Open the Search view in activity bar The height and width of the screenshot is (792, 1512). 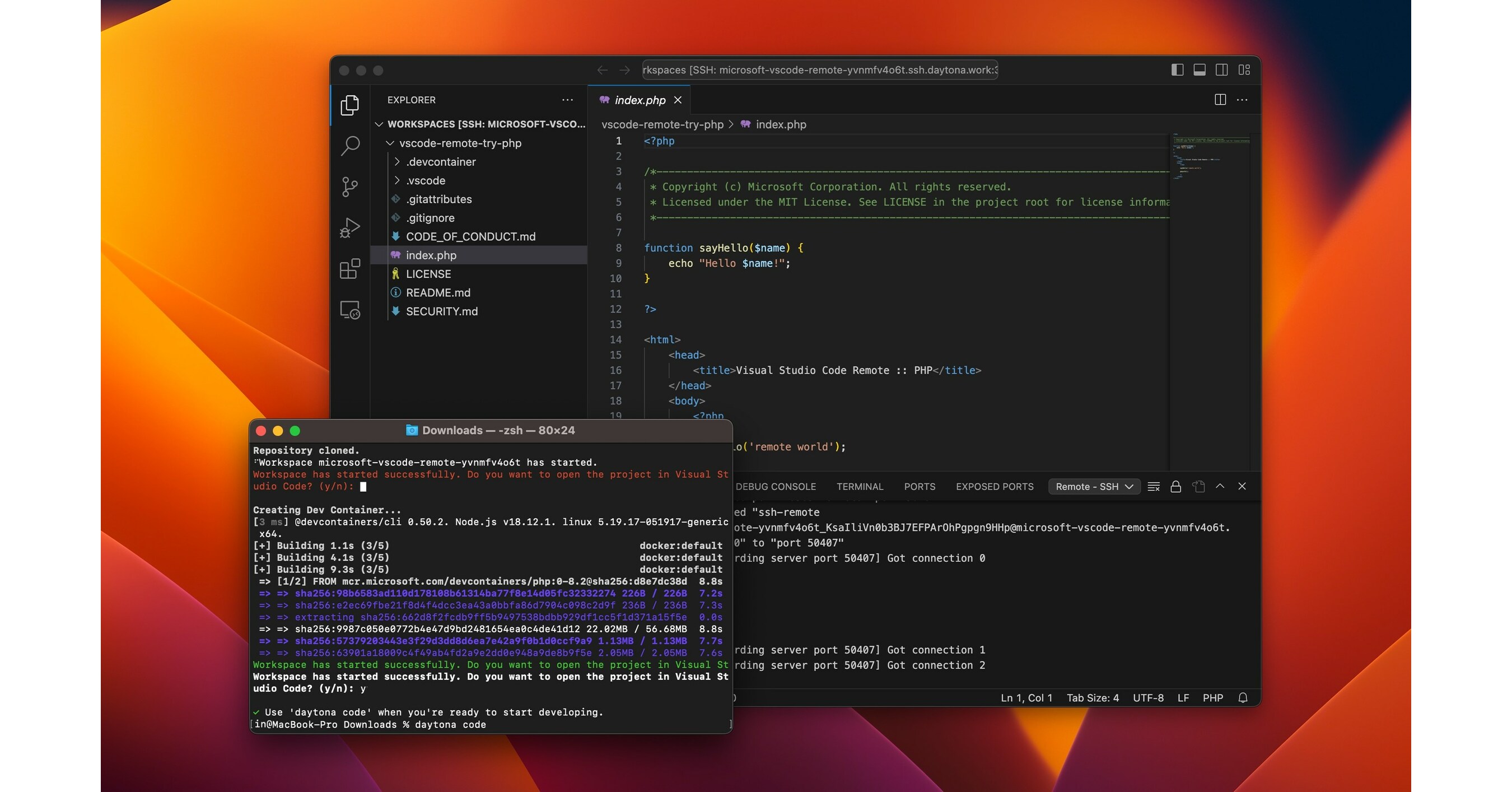350,146
